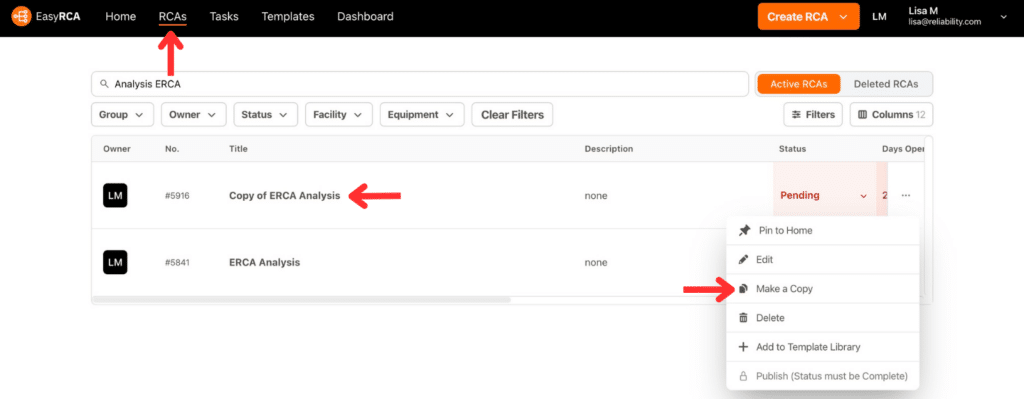The image size is (1024, 399).
Task: Open the three-dot menu for row #5916
Action: pos(906,195)
